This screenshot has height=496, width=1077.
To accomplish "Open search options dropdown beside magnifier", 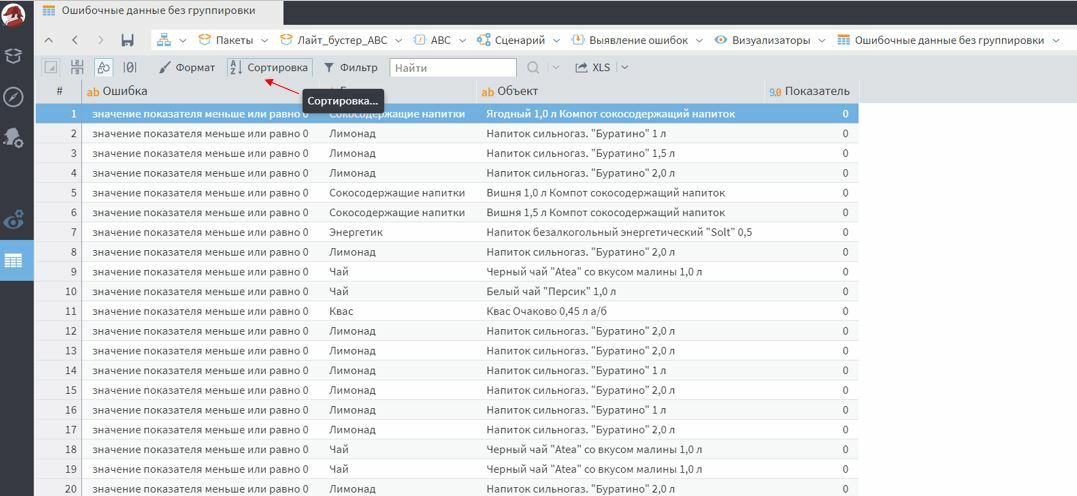I will click(556, 67).
